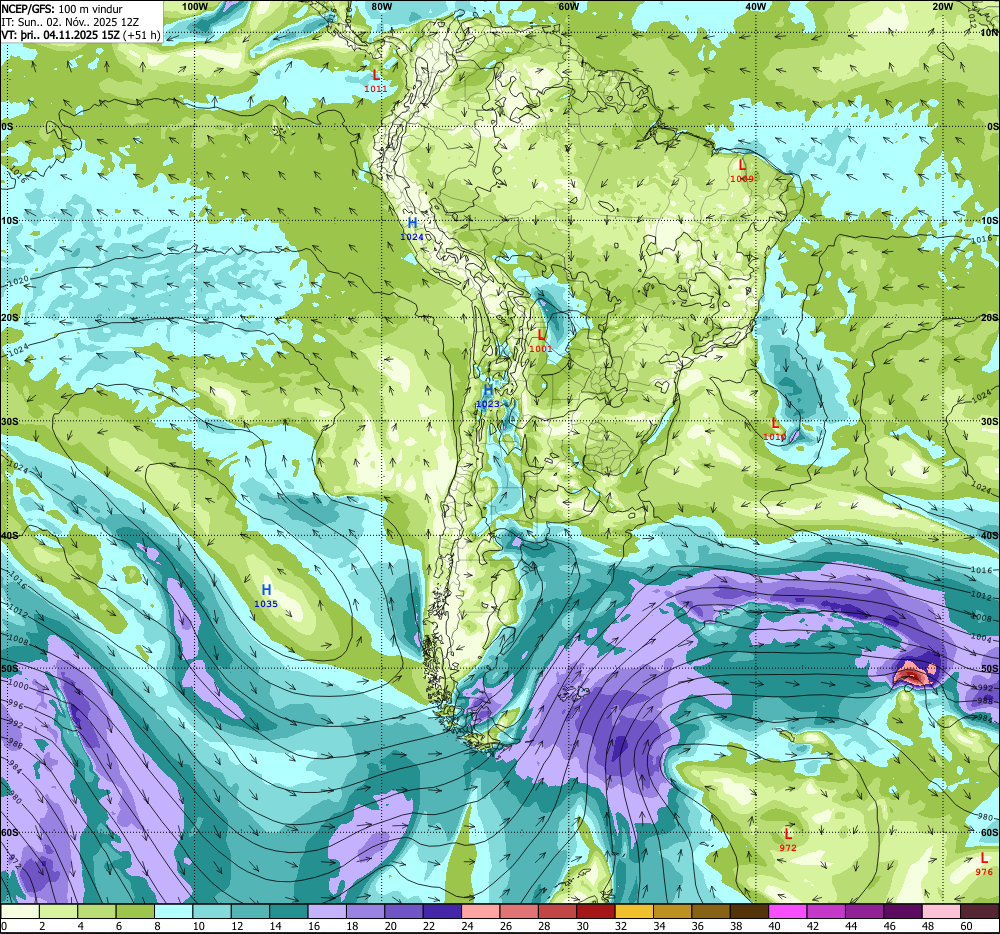Screen dimensions: 1000x934
Task: Click the 996 isobar label on left side
Action: click(x=15, y=706)
